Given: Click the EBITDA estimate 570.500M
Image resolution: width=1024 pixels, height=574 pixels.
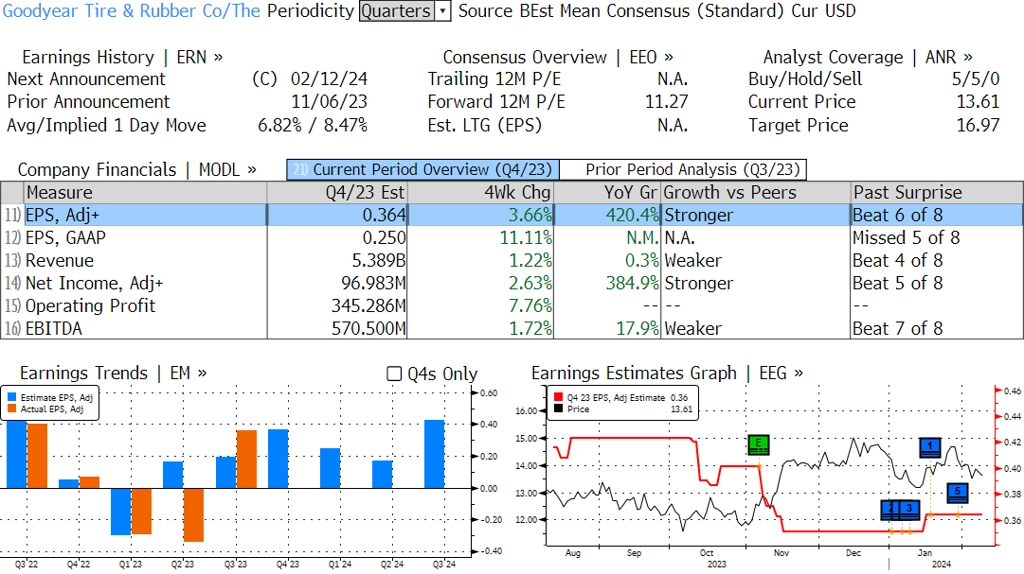Looking at the screenshot, I should [x=368, y=328].
